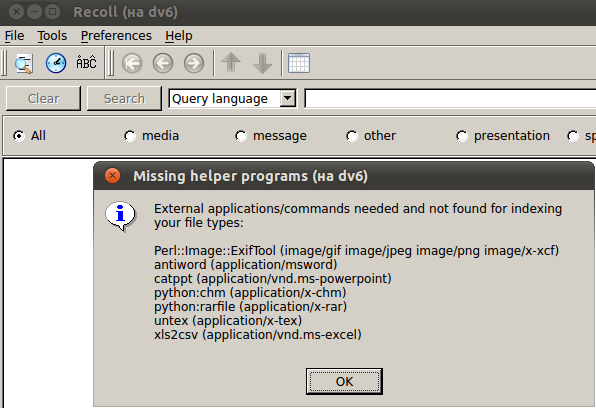Open the File menu
This screenshot has height=408, width=596.
click(14, 36)
